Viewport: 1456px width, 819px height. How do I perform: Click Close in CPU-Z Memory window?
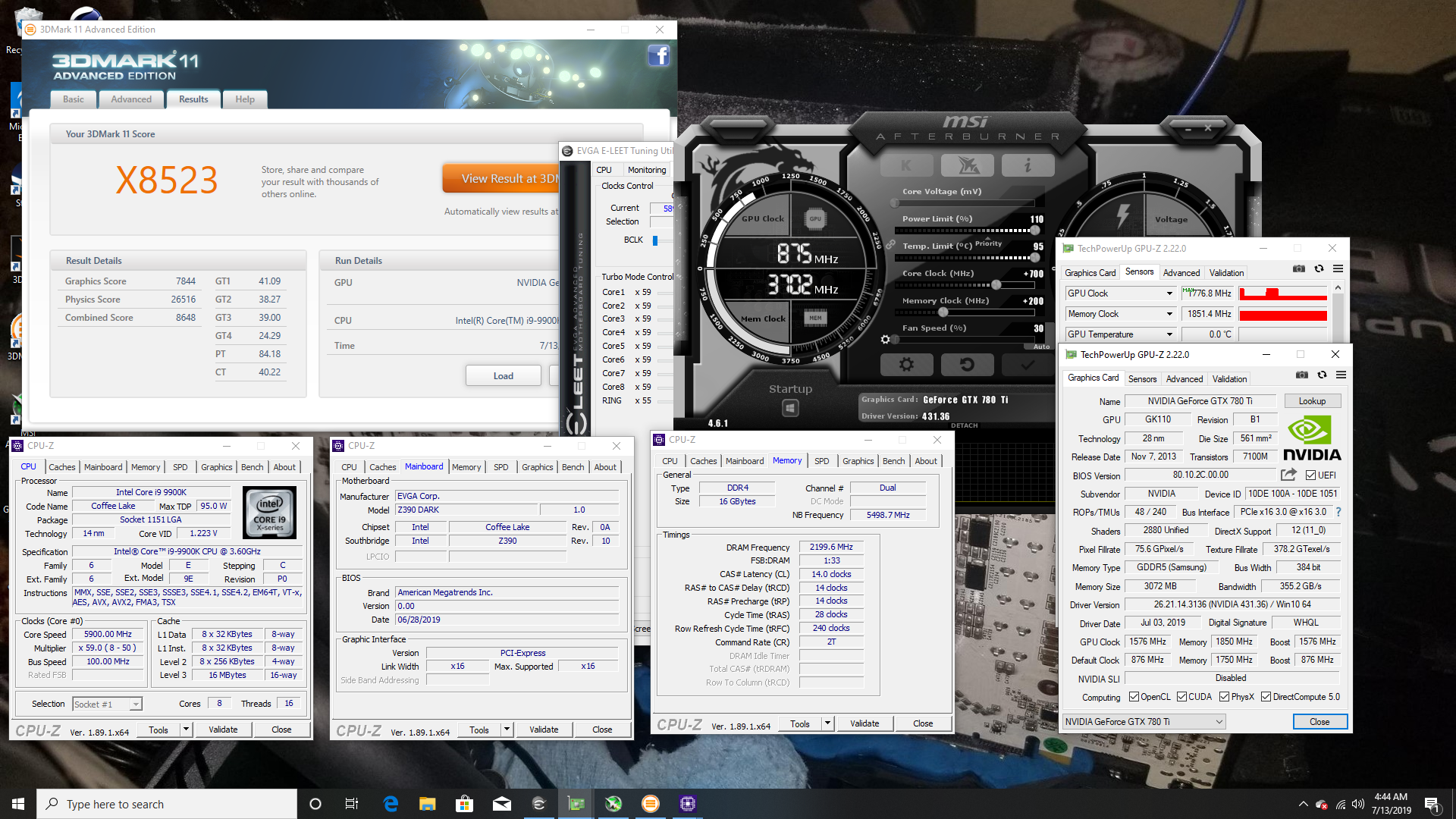tap(923, 723)
